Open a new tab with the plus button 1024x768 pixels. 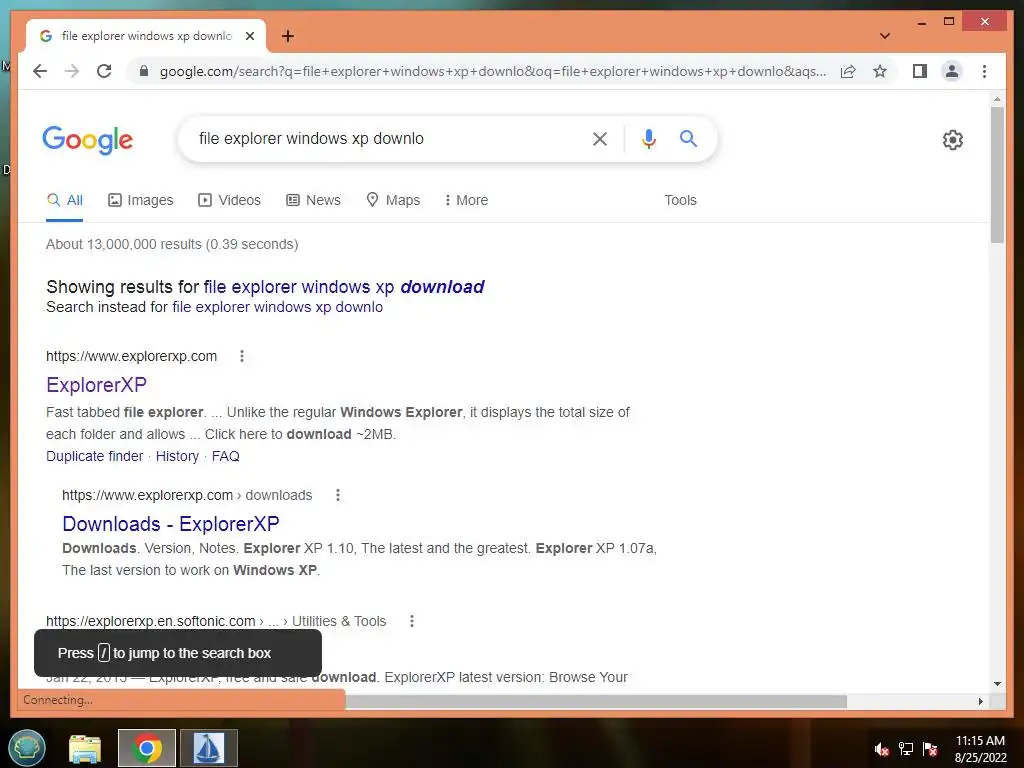[x=288, y=36]
